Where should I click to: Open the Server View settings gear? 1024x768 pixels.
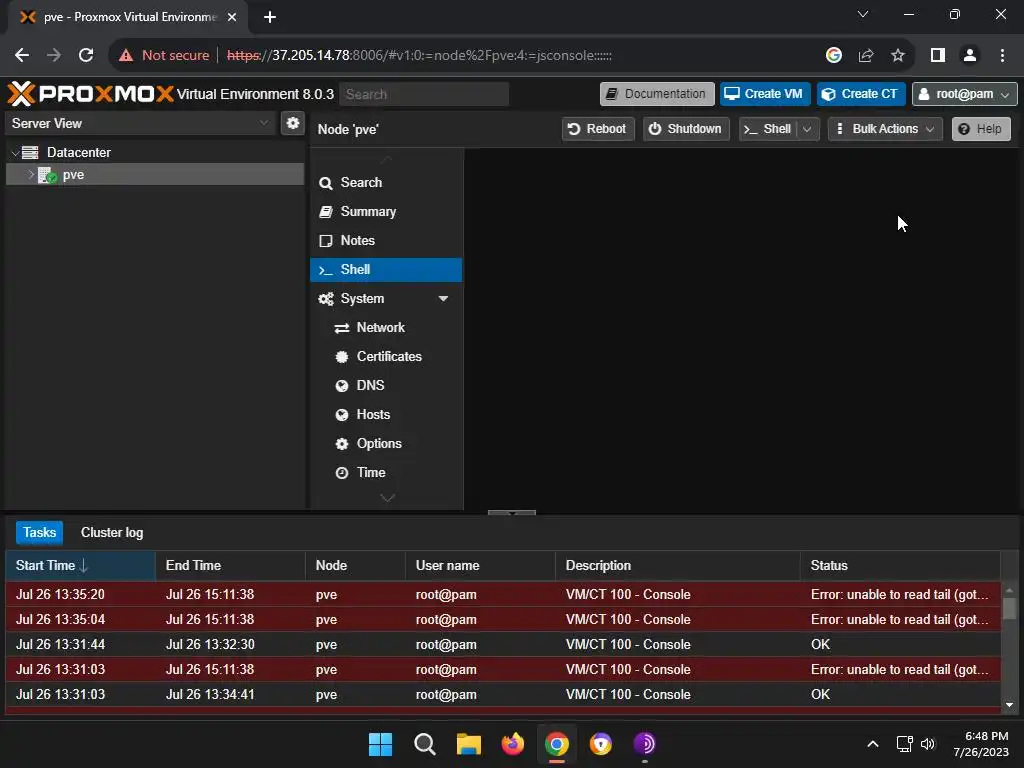coord(293,123)
